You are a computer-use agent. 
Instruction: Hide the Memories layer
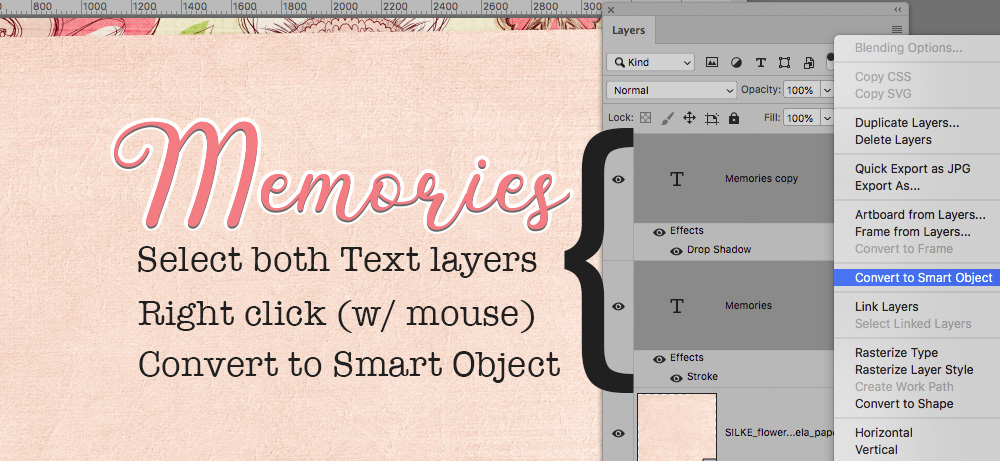(618, 307)
